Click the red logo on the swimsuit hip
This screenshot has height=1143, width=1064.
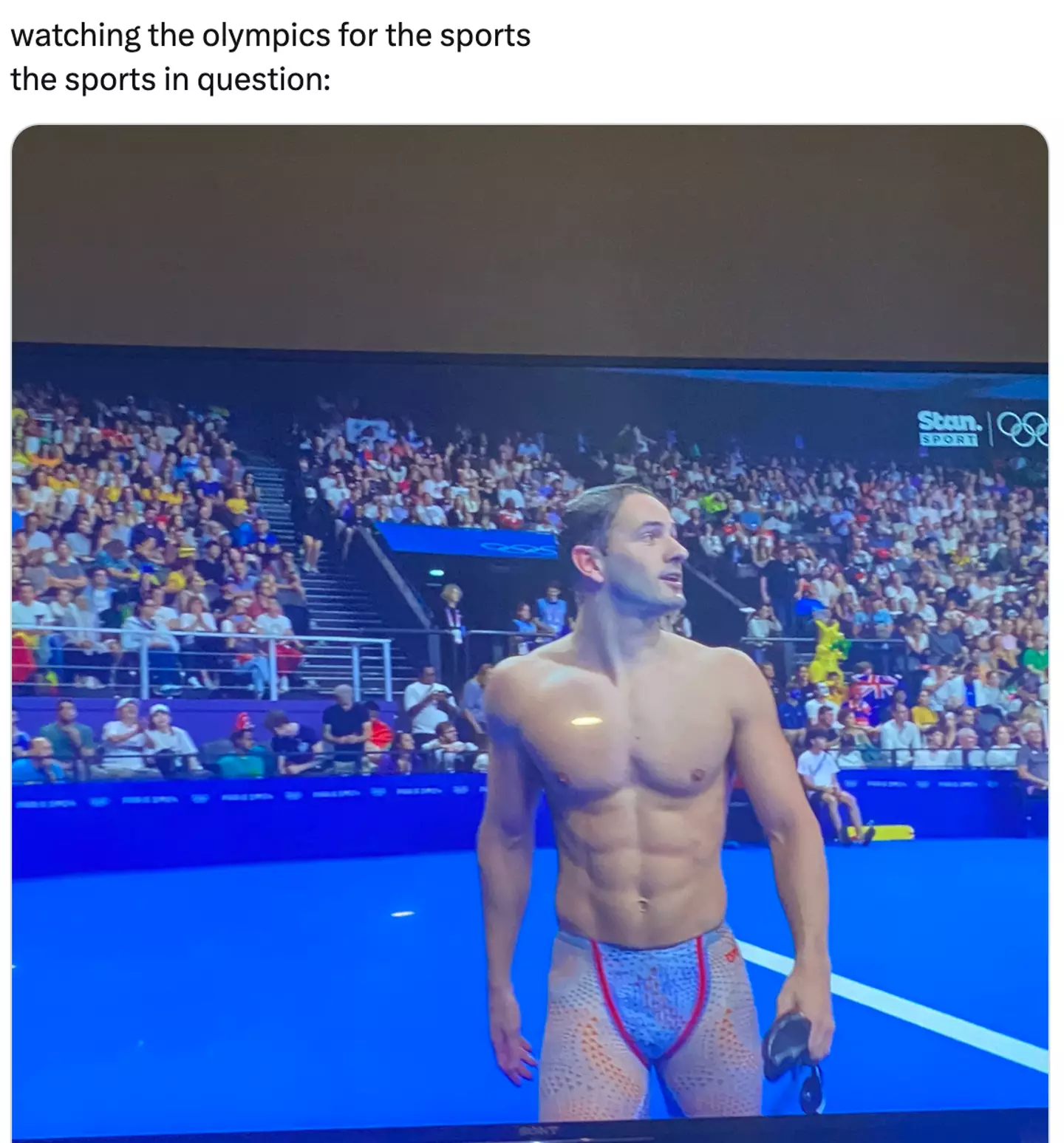point(731,957)
